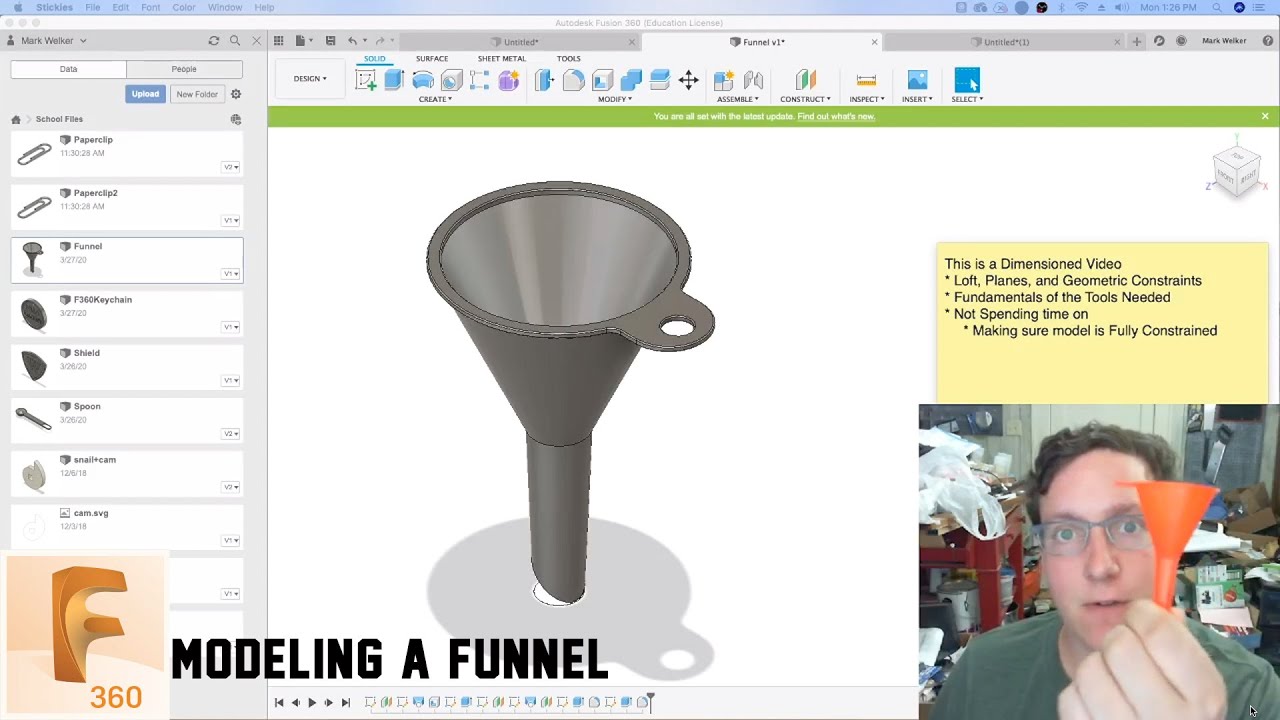Click the Offset Plane construct icon

[x=805, y=81]
